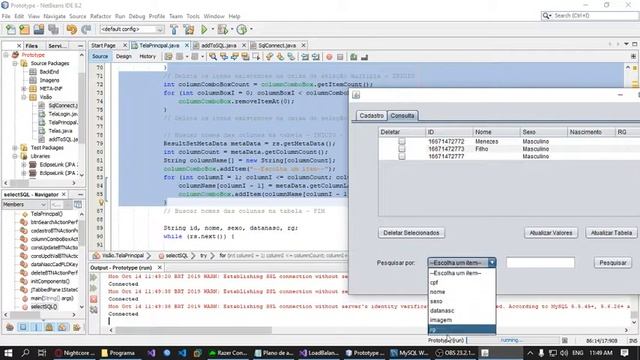Close the addToSQL.java tab

(x=244, y=45)
